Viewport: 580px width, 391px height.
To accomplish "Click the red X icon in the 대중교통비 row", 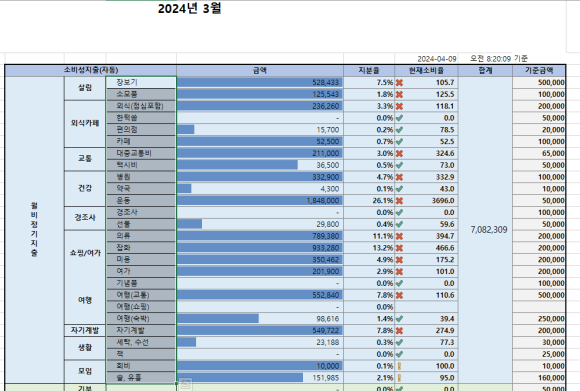I will [x=399, y=154].
